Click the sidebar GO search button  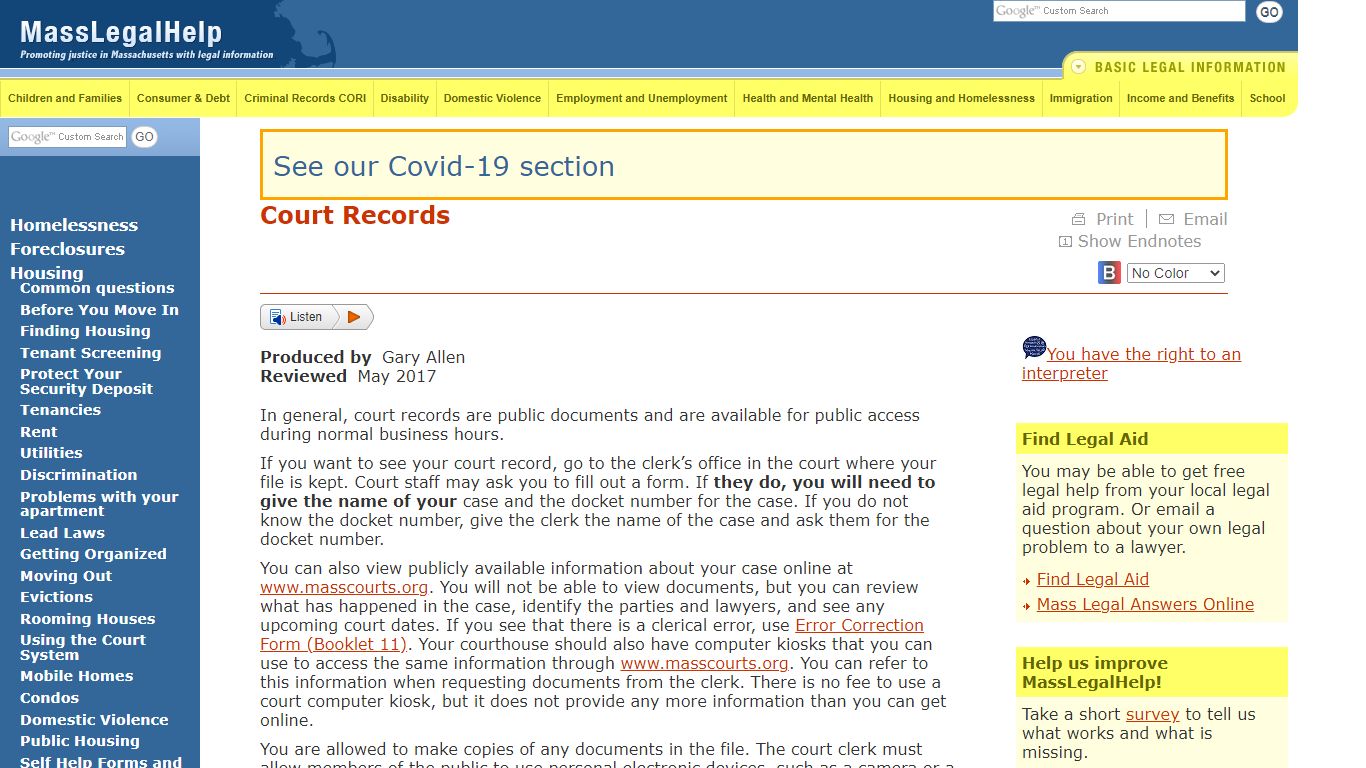pyautogui.click(x=145, y=137)
